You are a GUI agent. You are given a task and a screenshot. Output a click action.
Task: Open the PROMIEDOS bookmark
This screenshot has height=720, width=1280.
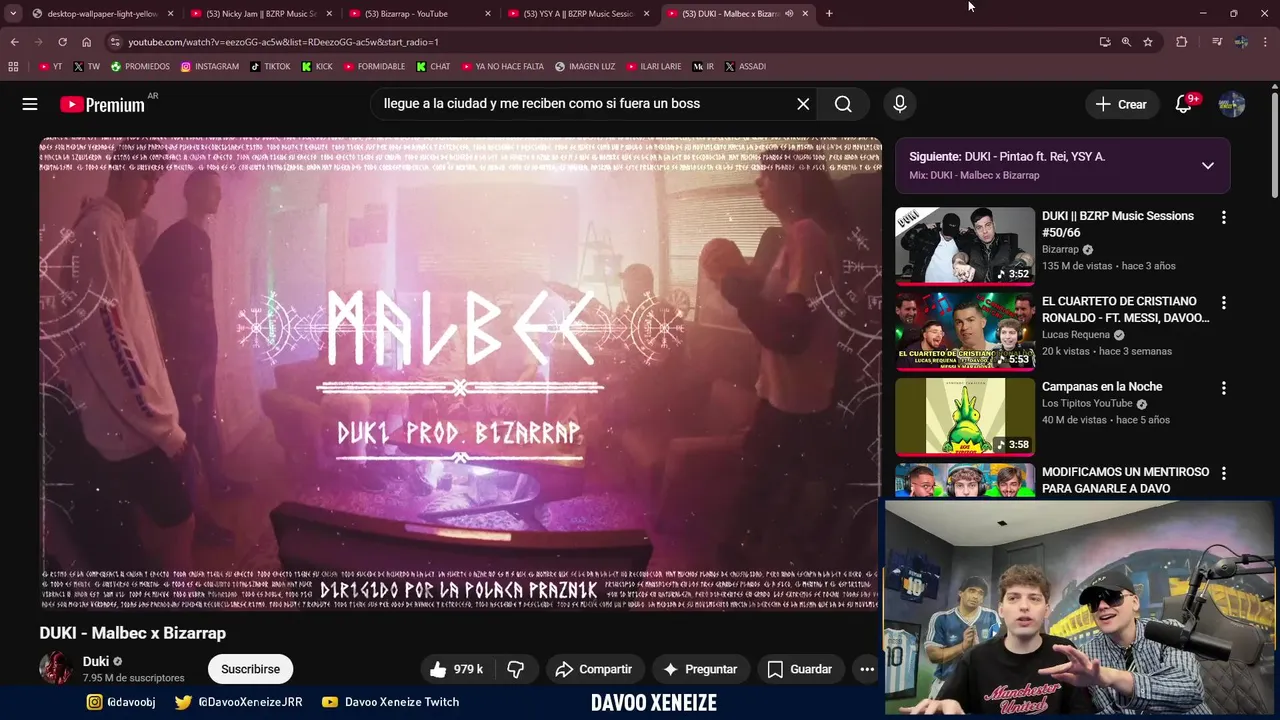(x=140, y=67)
